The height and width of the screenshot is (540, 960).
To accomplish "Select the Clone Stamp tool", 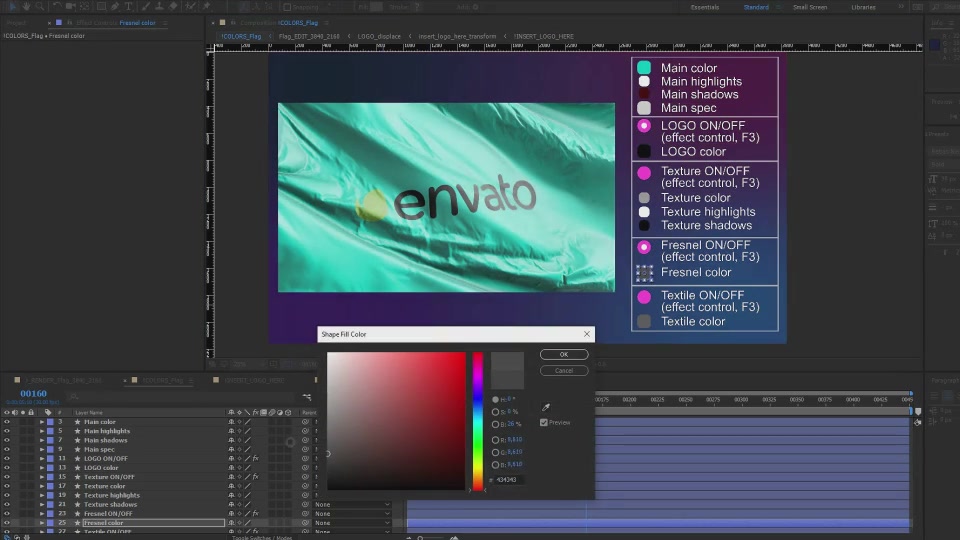I will tap(159, 6).
